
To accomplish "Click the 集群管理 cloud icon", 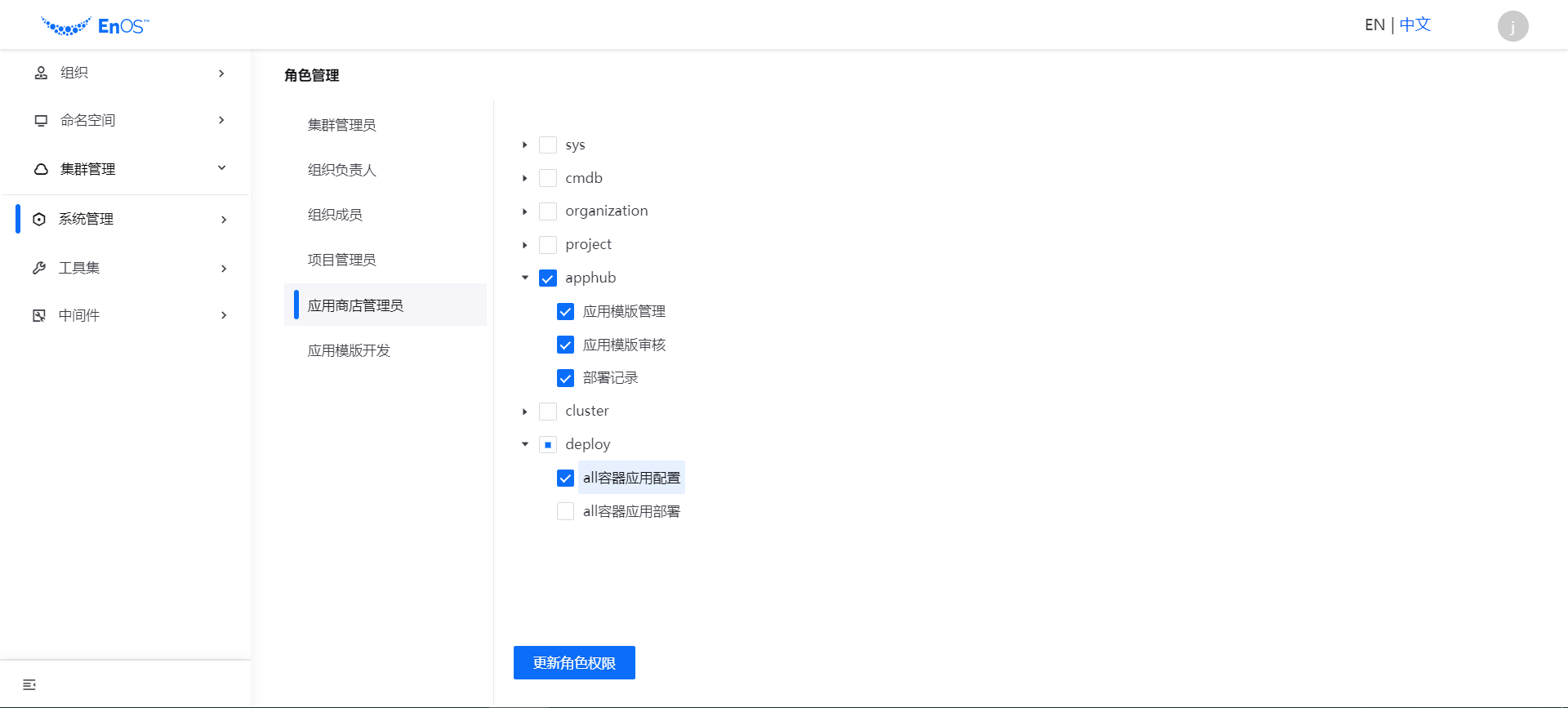I will tap(41, 169).
